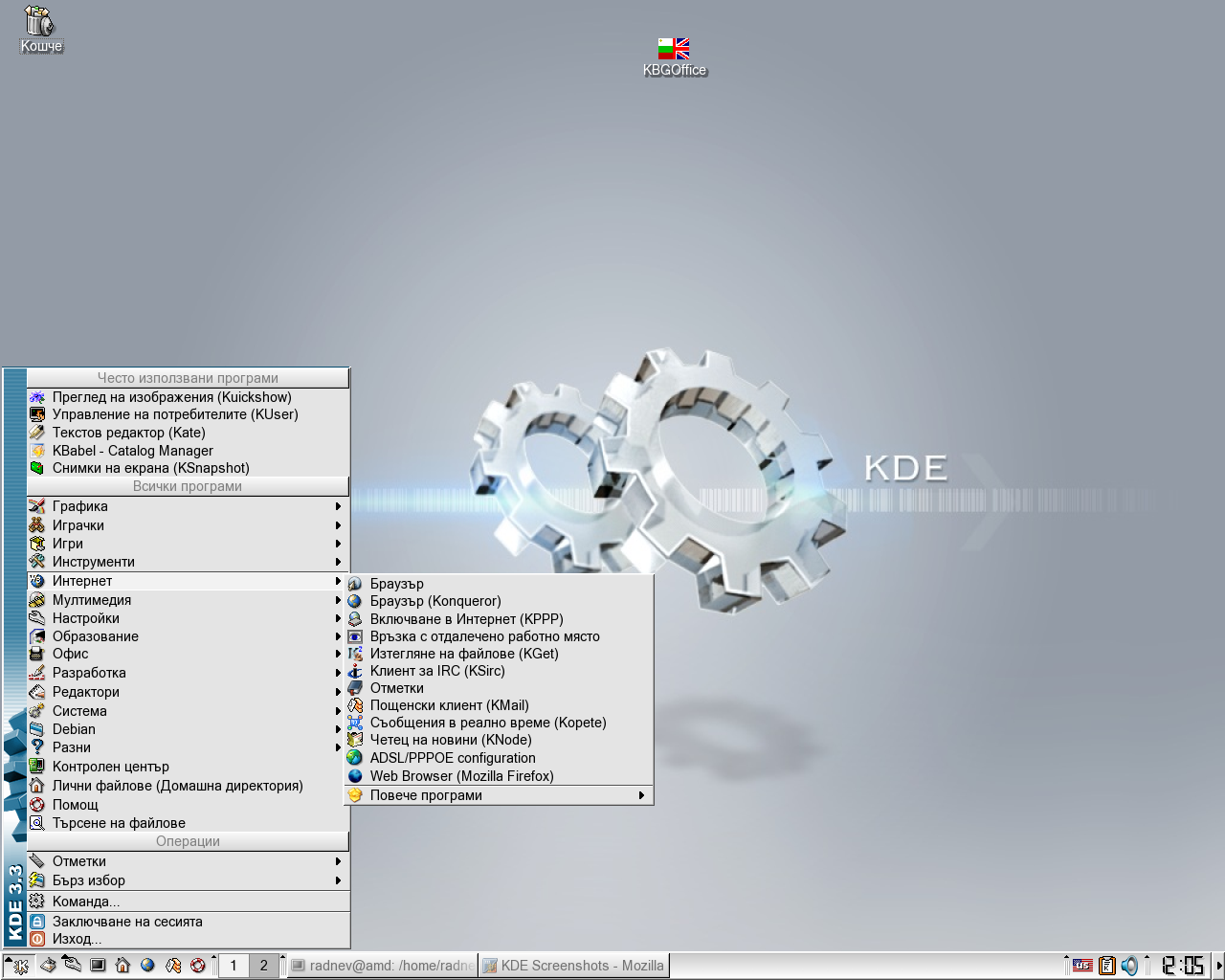Select Web Browser (Mozilla Firefox) entry
Viewport: 1225px width, 980px height.
pos(461,776)
